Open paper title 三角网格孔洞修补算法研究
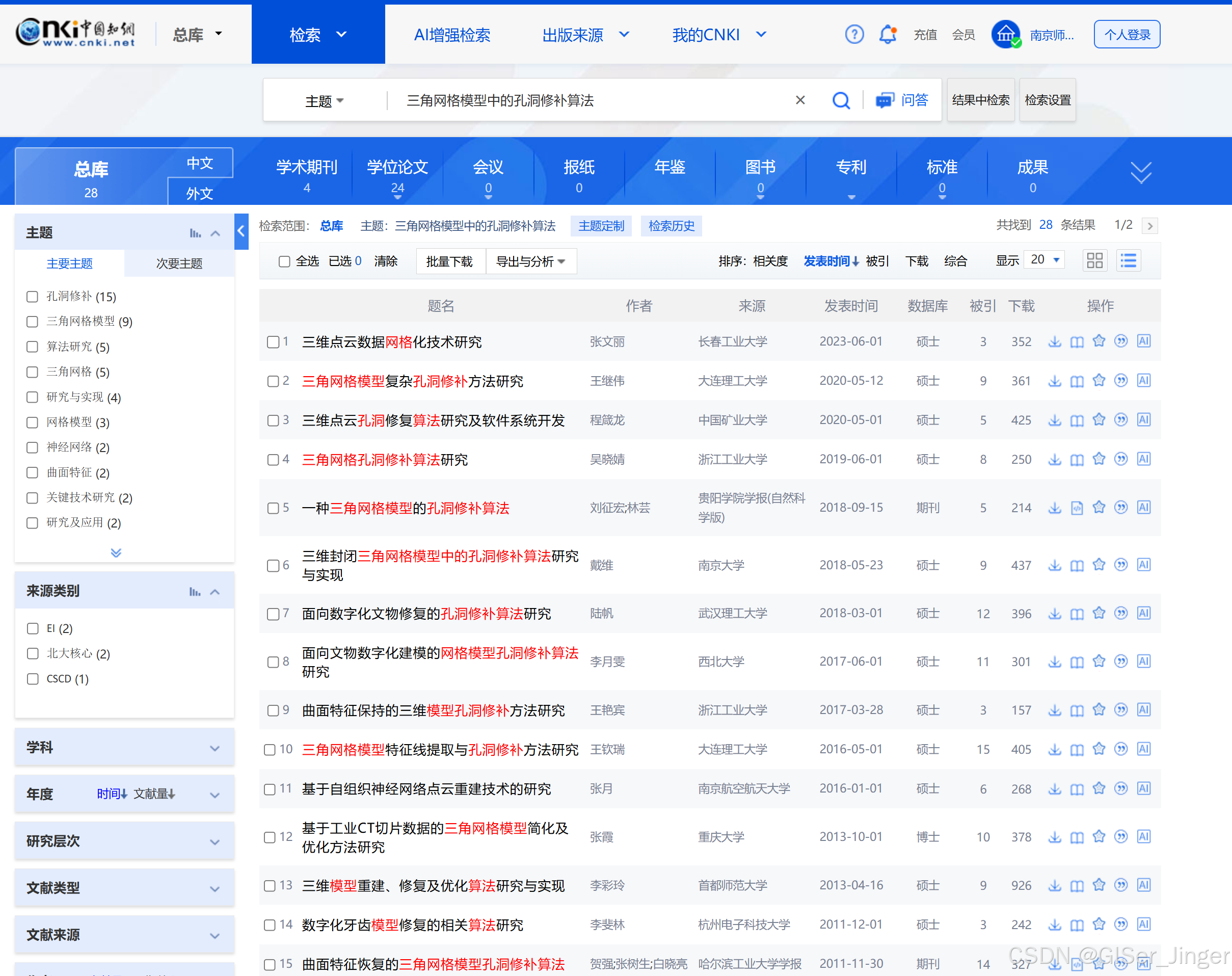1232x976 pixels. click(x=384, y=459)
